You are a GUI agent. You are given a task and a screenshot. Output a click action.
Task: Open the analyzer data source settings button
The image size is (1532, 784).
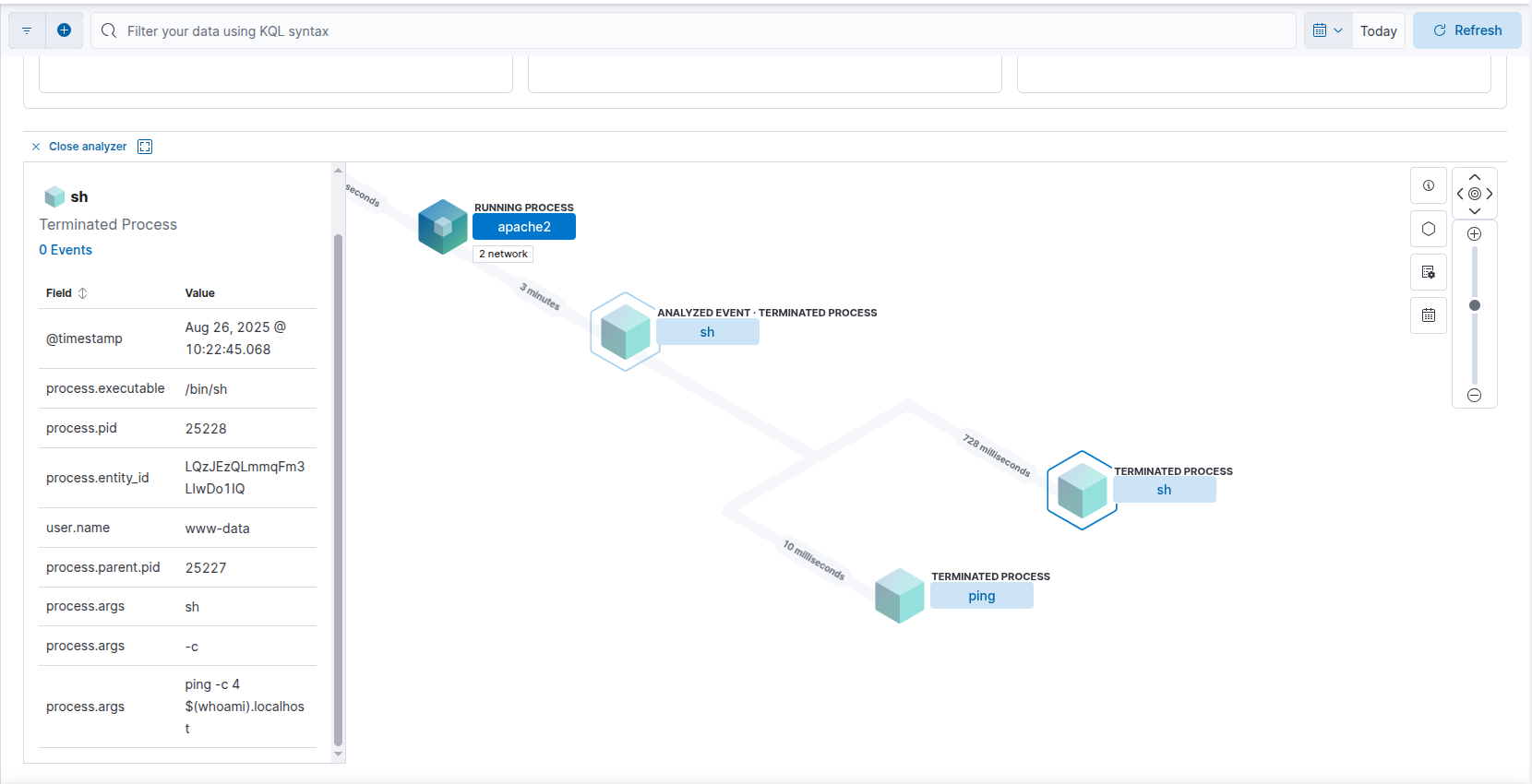pos(1428,272)
